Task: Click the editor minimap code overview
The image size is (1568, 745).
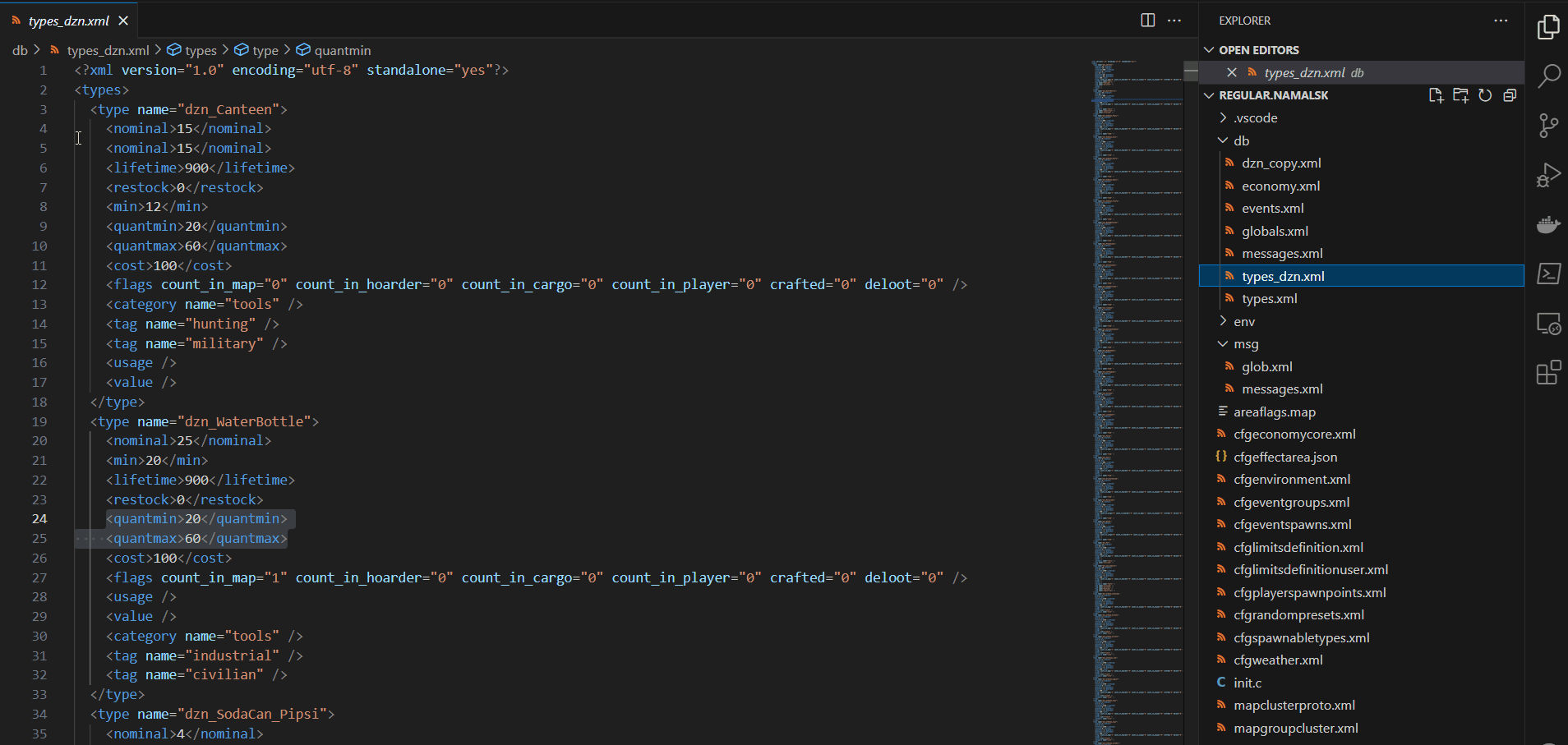Action: [1137, 402]
